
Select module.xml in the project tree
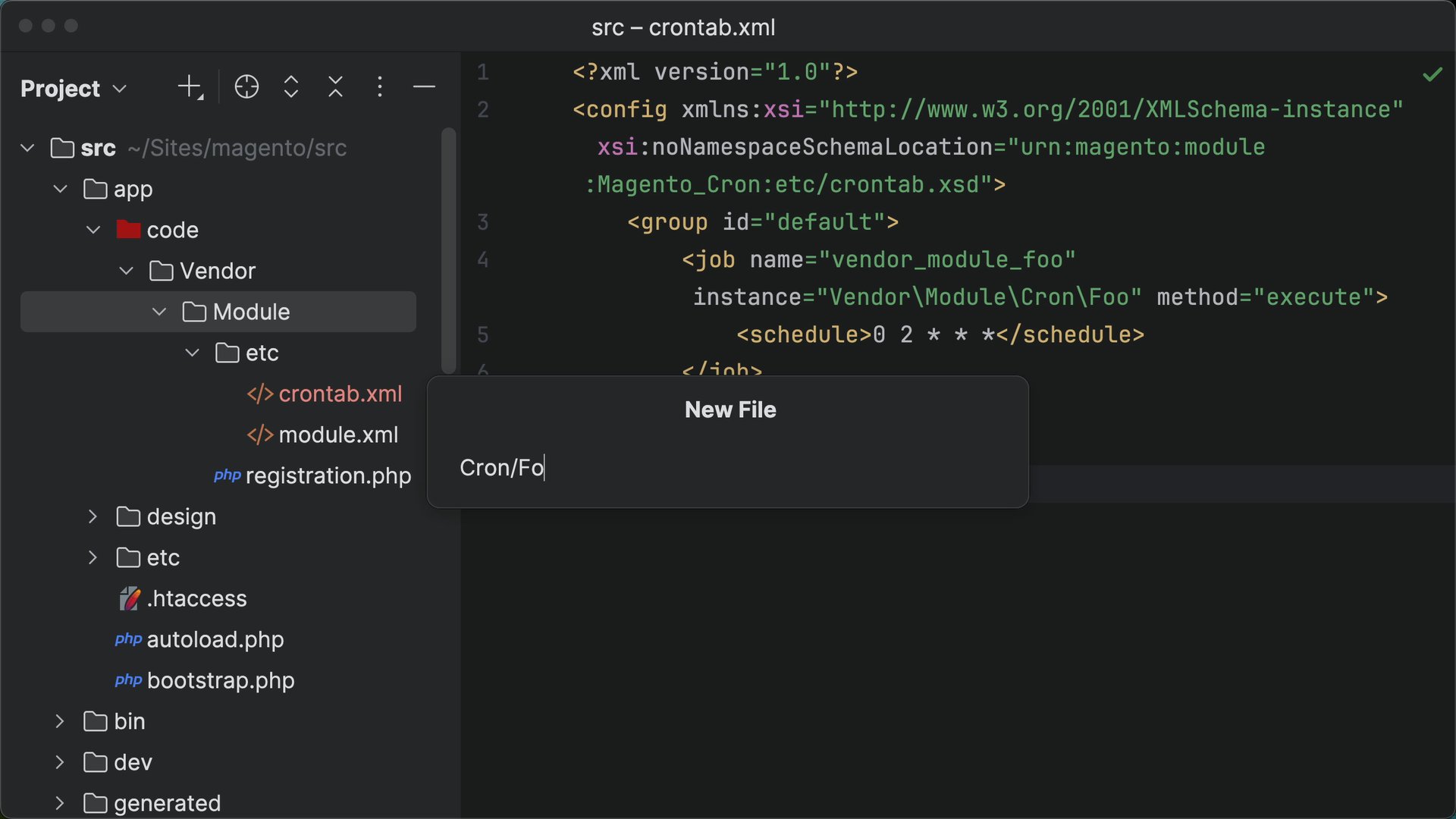pos(338,435)
